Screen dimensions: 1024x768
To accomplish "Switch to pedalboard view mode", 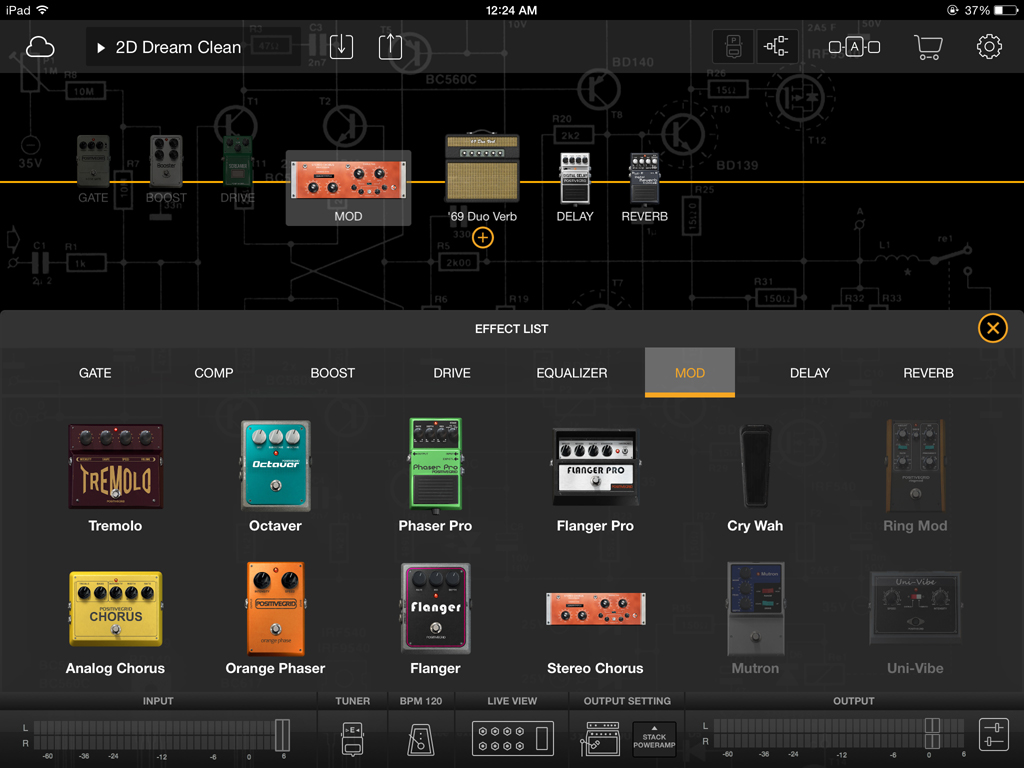I will pyautogui.click(x=733, y=47).
